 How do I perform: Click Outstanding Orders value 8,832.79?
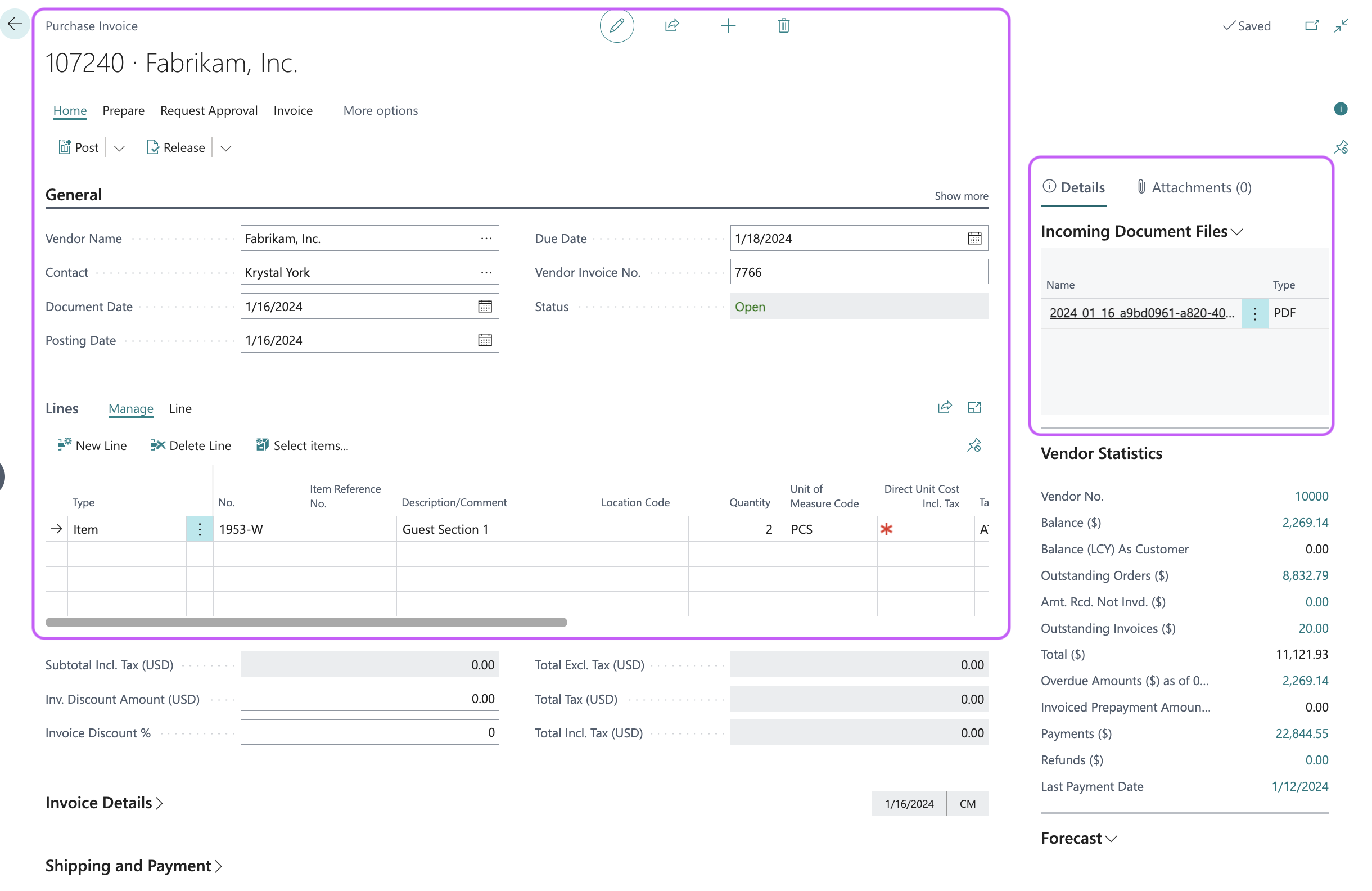[1305, 575]
